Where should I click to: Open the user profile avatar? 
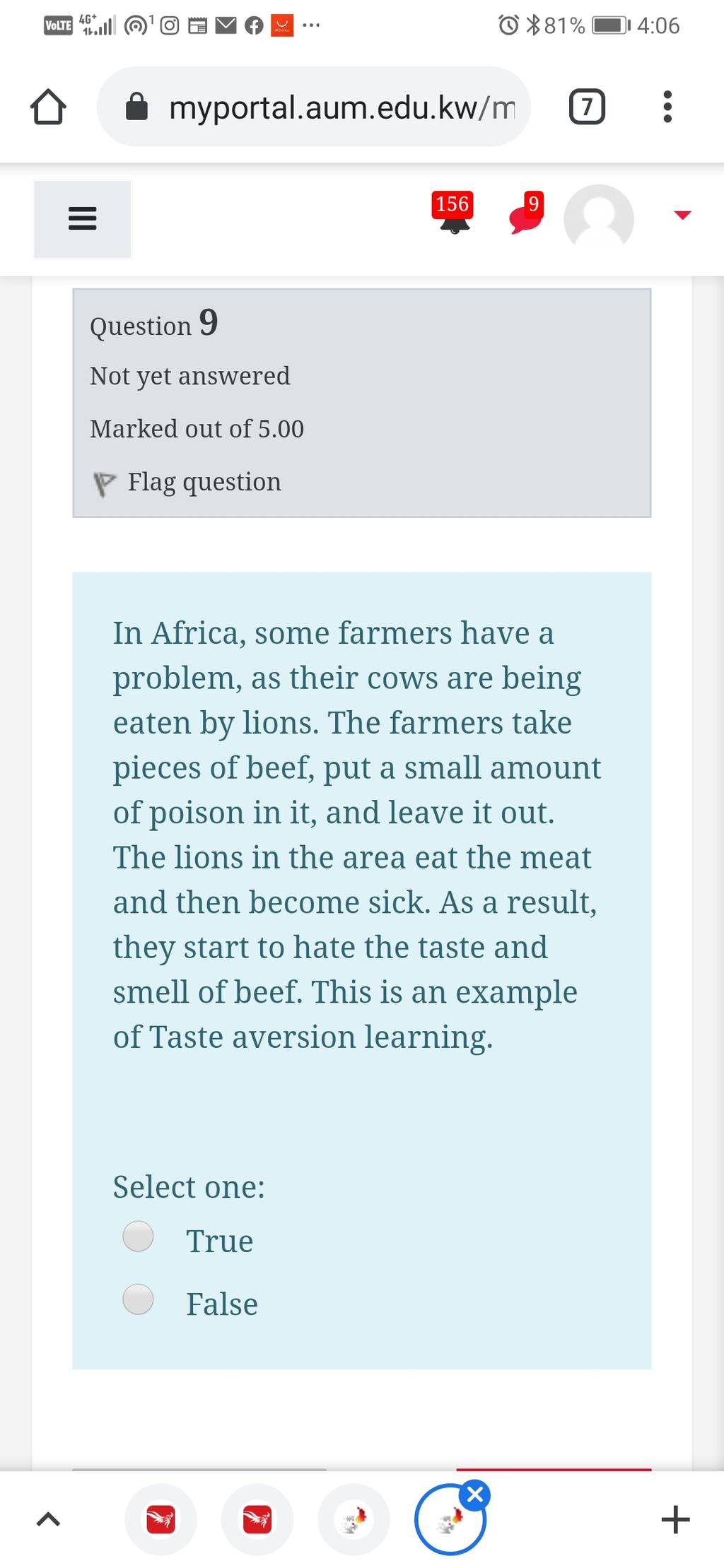[598, 218]
